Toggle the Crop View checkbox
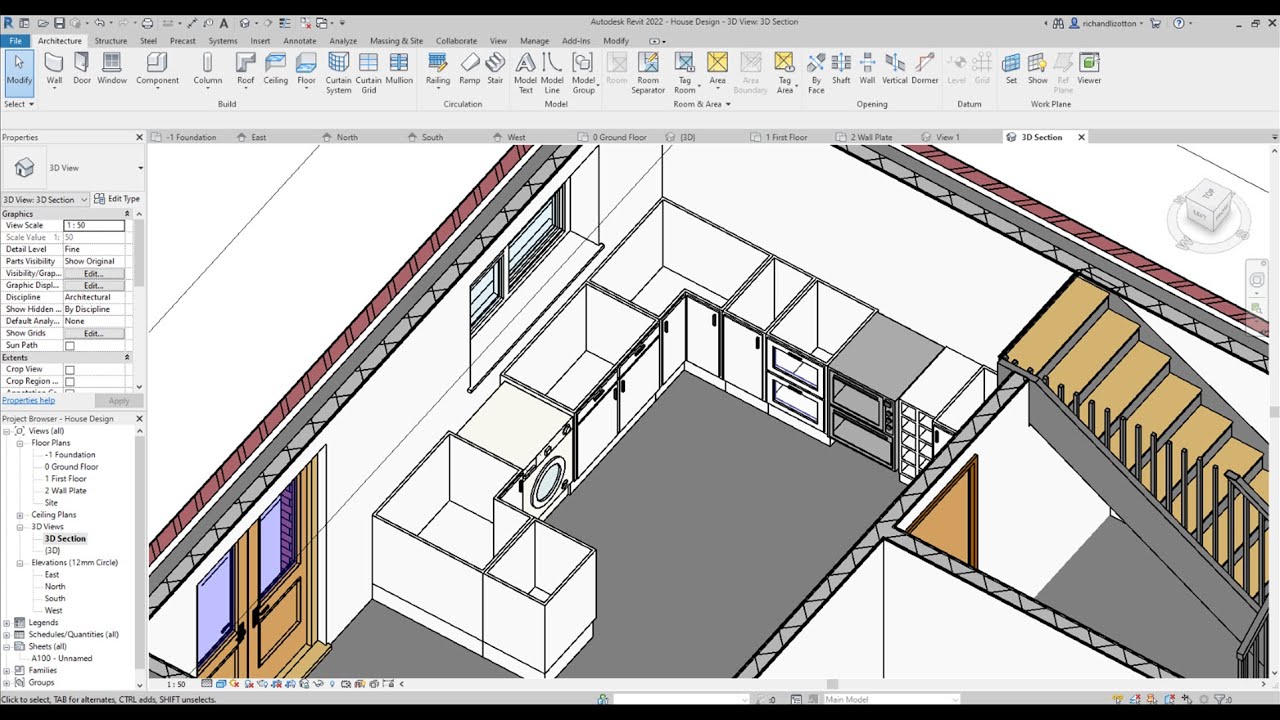Viewport: 1280px width, 720px height. coord(70,370)
